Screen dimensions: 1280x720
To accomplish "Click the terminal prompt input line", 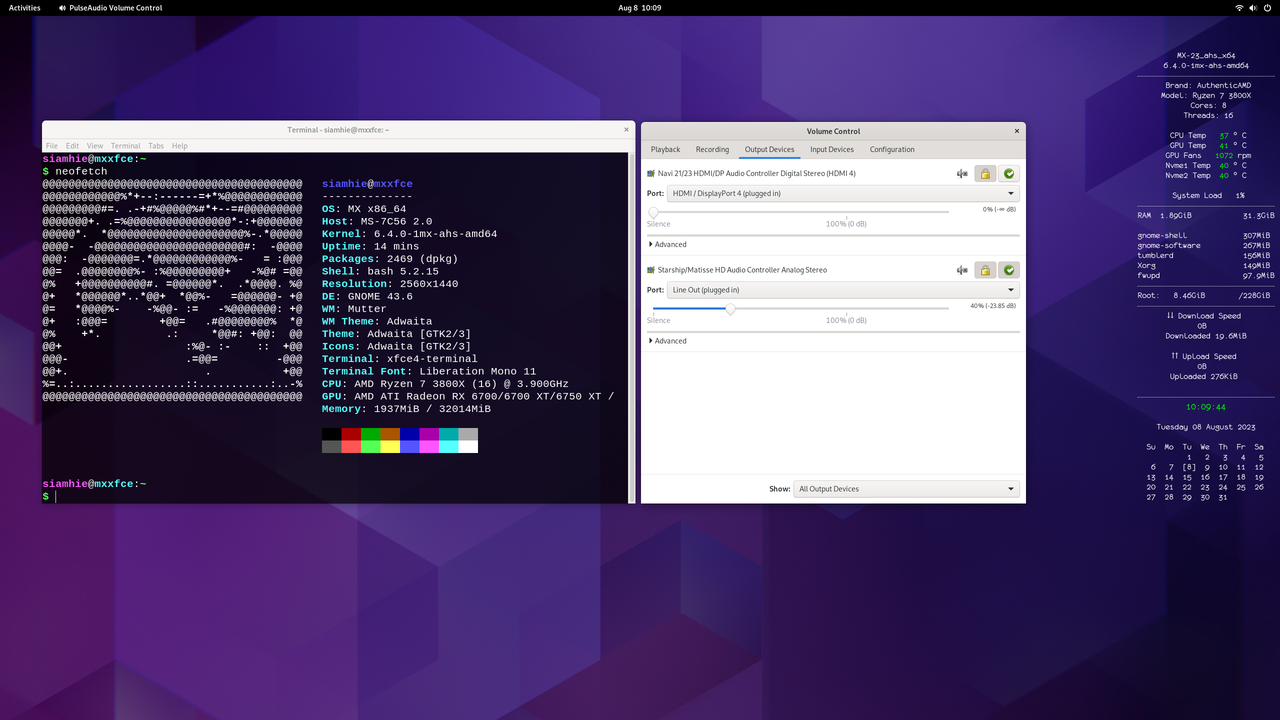I will (335, 497).
